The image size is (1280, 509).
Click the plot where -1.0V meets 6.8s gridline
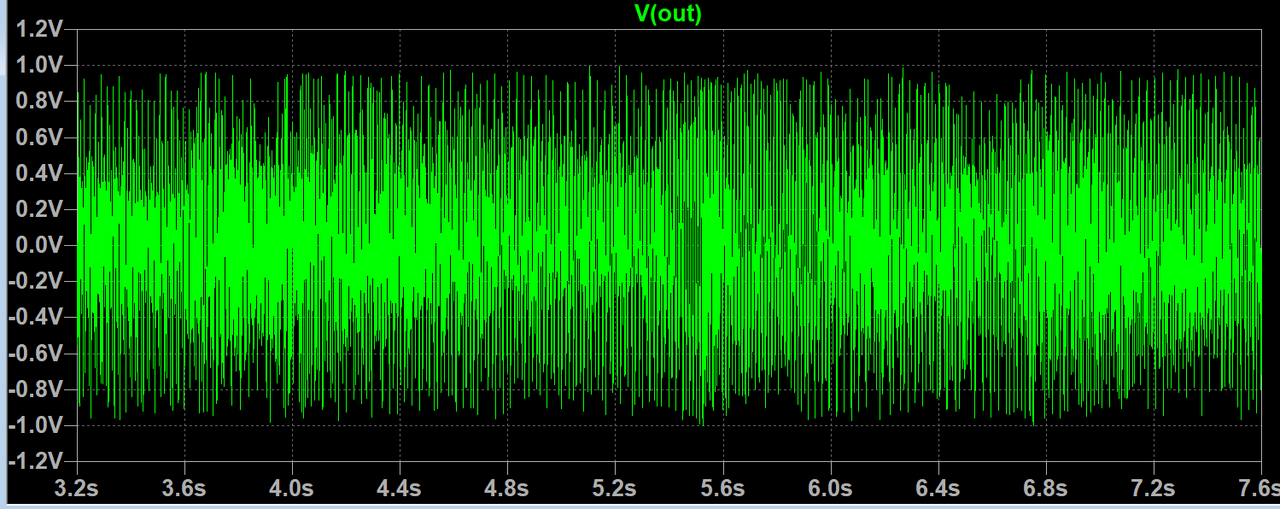tap(1045, 425)
